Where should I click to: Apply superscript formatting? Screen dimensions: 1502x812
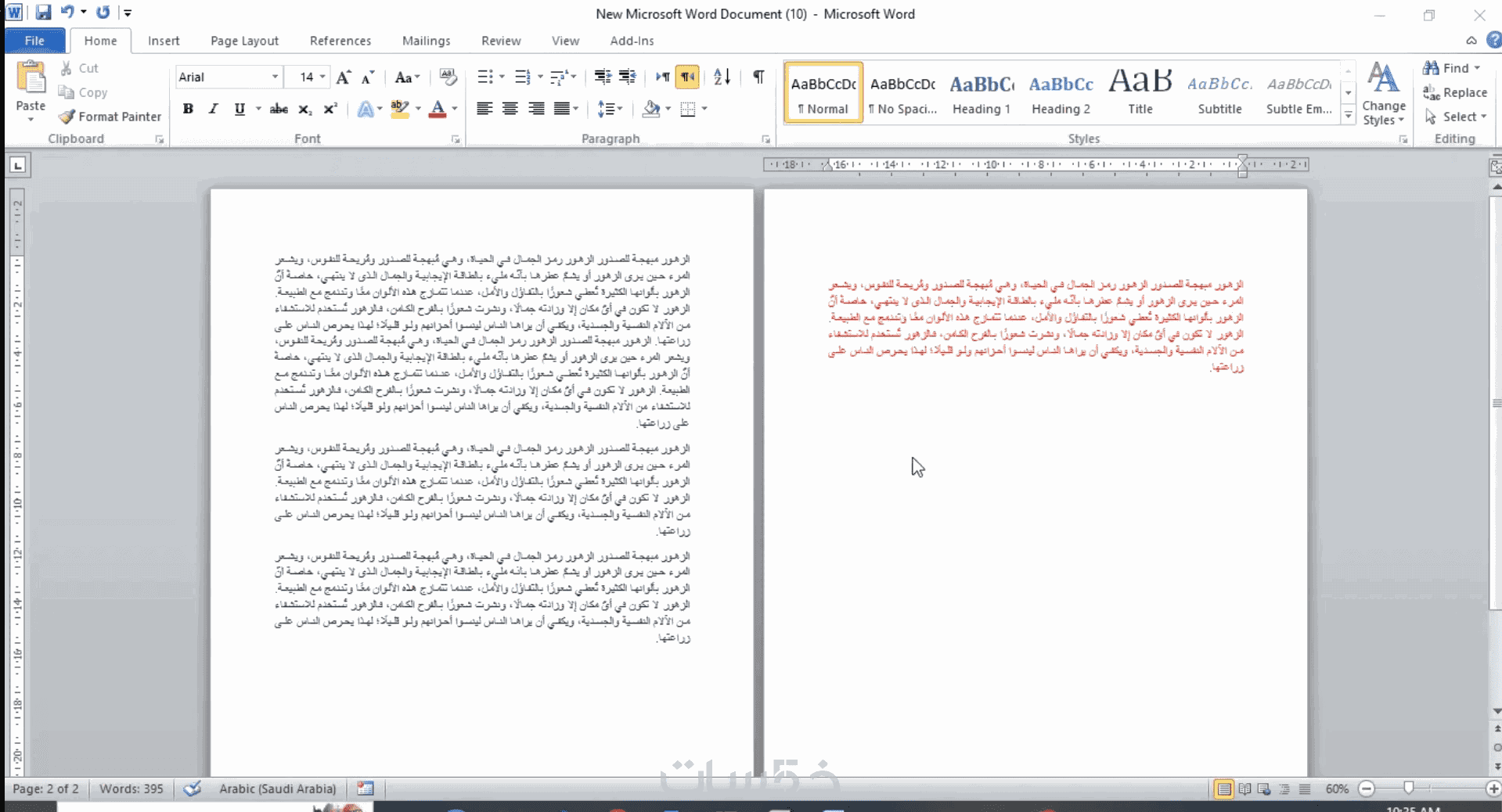(x=330, y=109)
